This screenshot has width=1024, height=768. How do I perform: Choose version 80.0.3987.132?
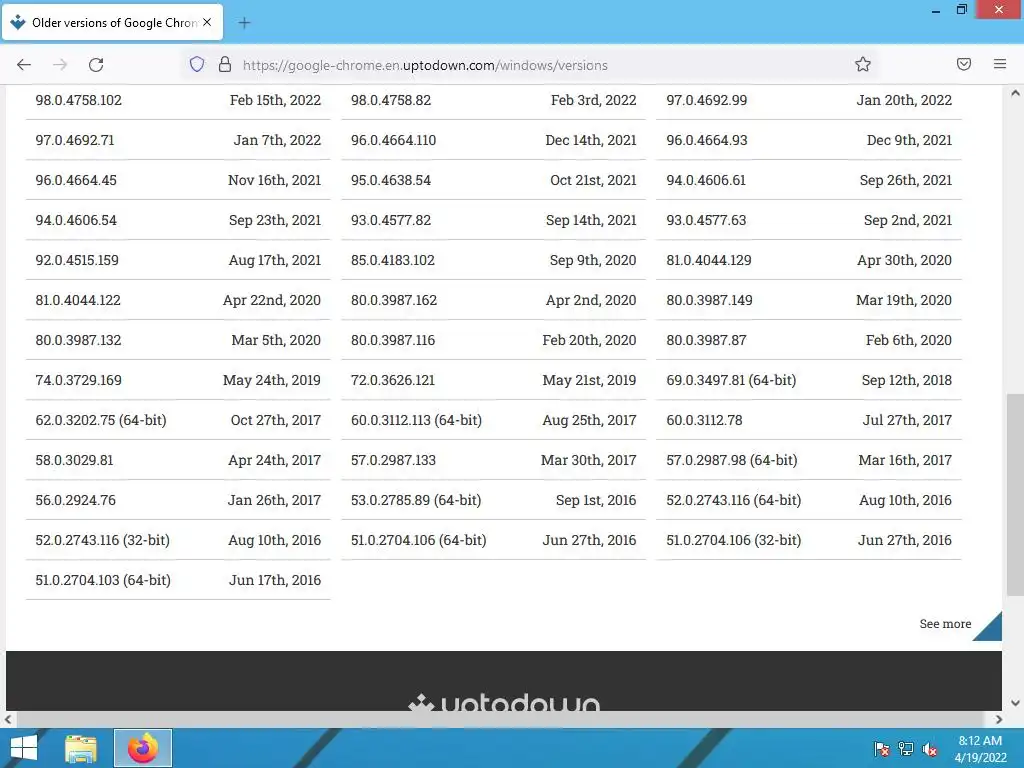pos(178,340)
